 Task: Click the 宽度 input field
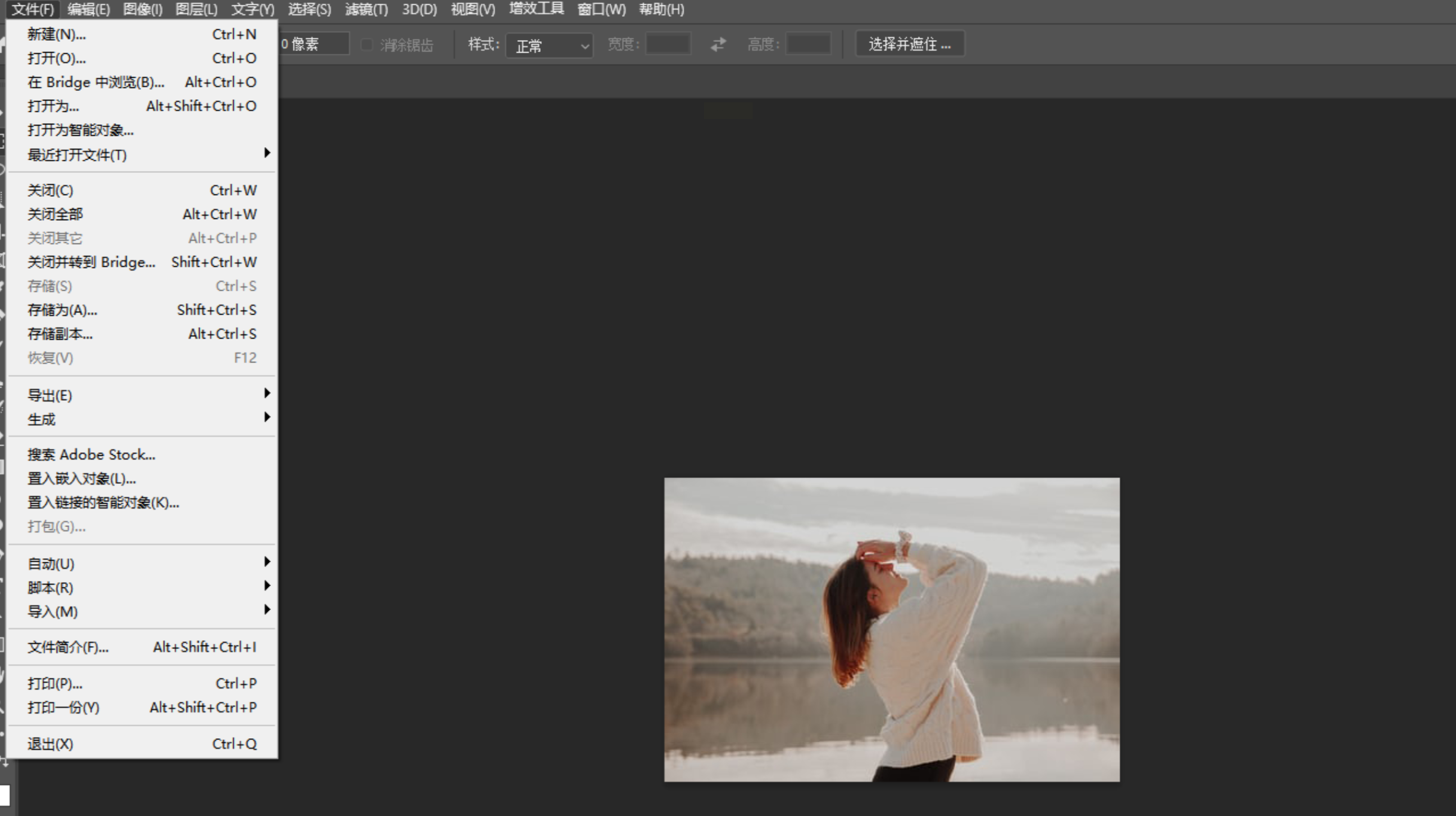(x=668, y=44)
